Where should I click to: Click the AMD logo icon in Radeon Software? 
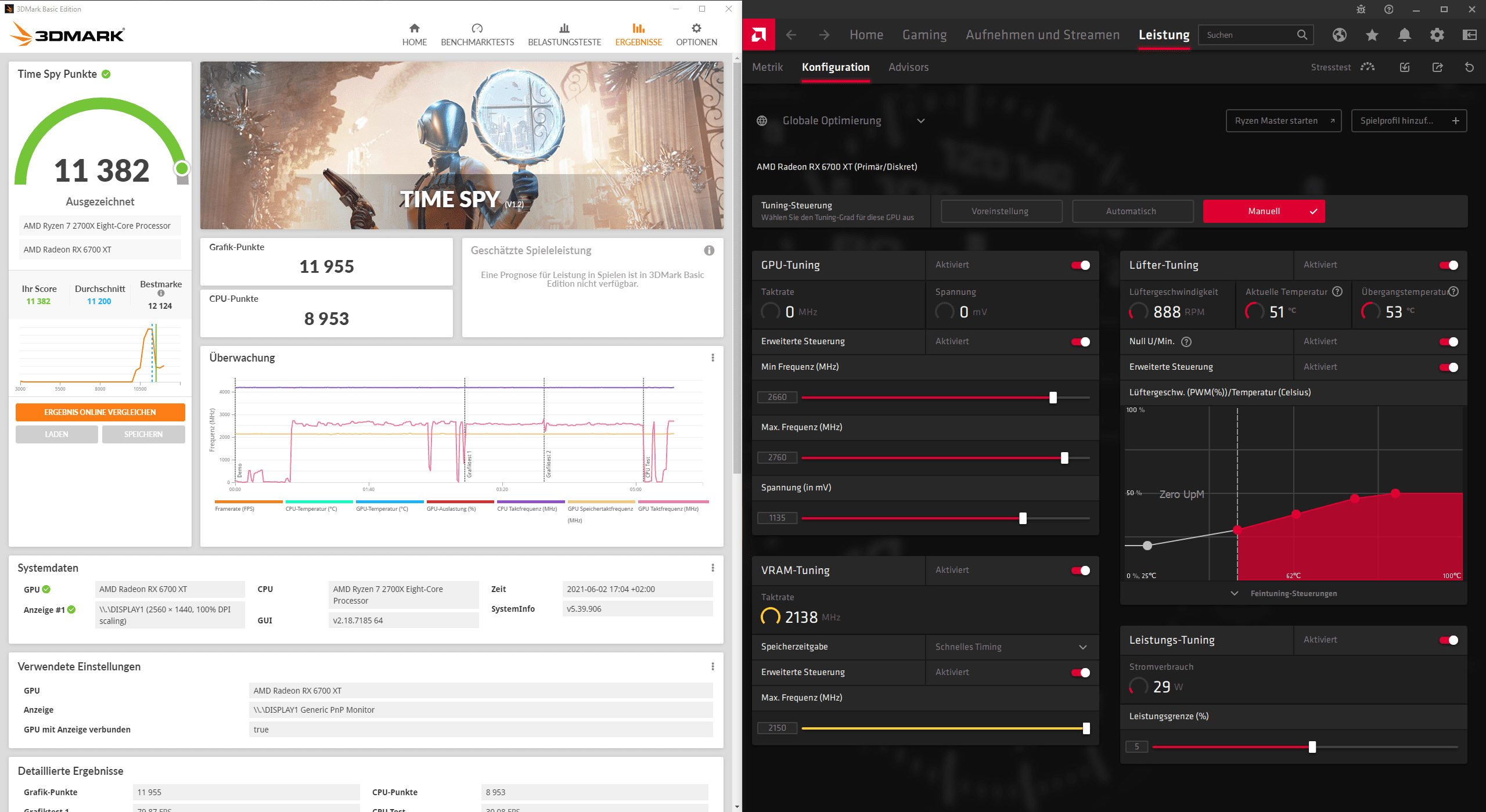tap(758, 35)
